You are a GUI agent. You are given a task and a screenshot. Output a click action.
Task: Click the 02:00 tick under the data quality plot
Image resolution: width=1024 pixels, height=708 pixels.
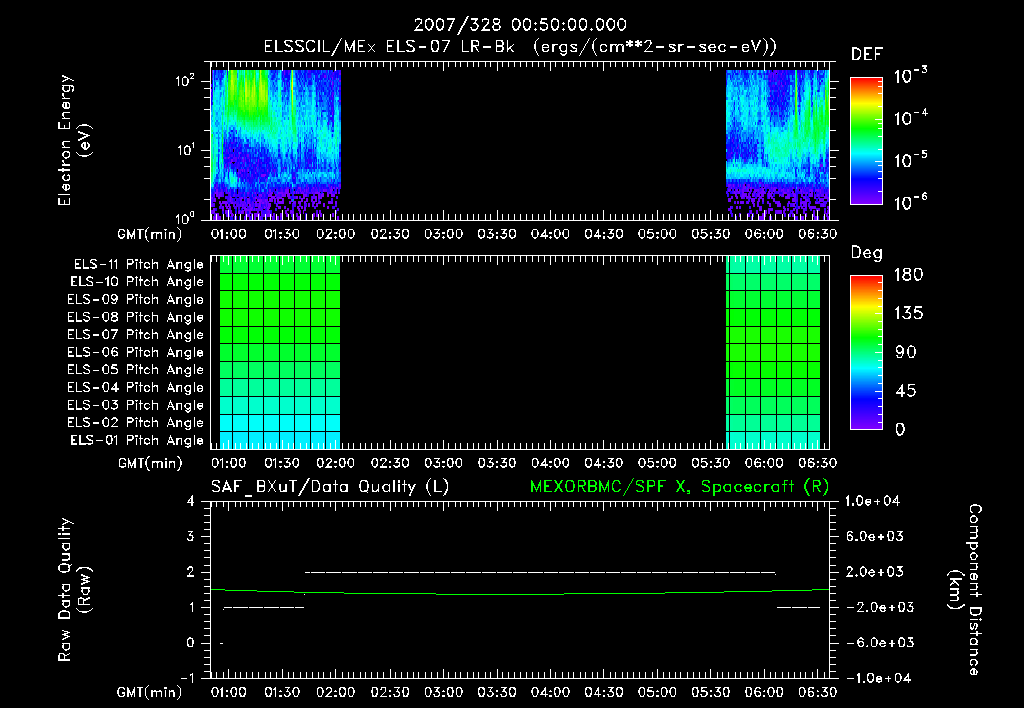coord(336,692)
